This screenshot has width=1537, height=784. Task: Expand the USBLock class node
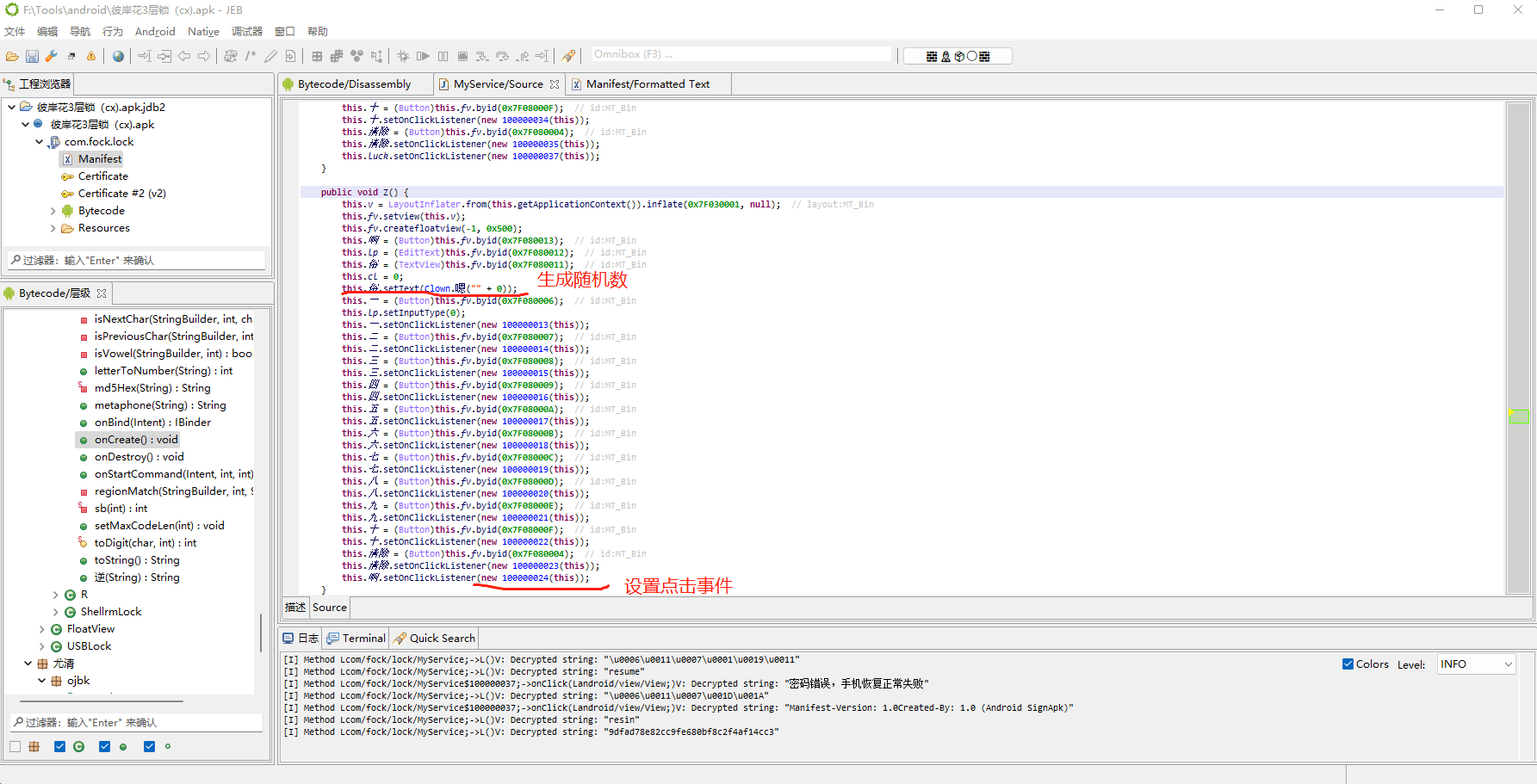tap(42, 646)
